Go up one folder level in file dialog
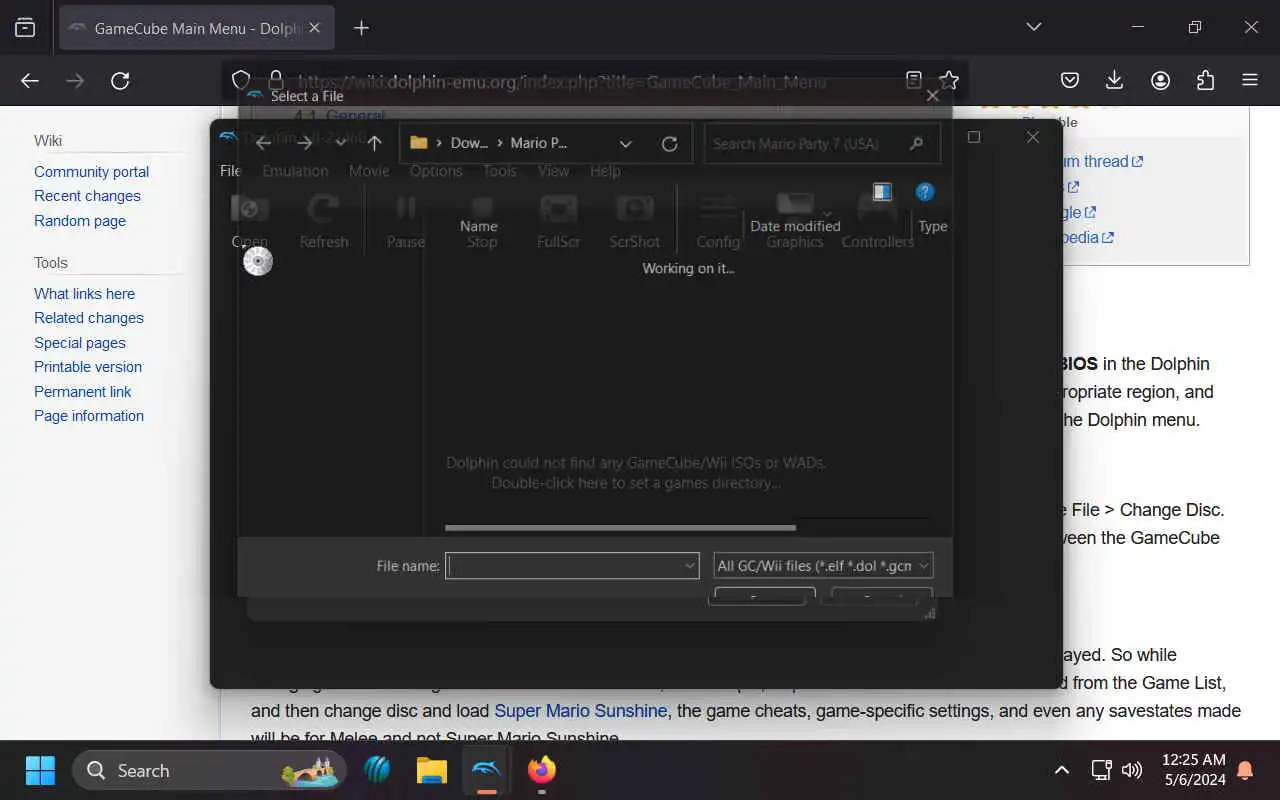Viewport: 1280px width, 800px height. click(x=374, y=143)
